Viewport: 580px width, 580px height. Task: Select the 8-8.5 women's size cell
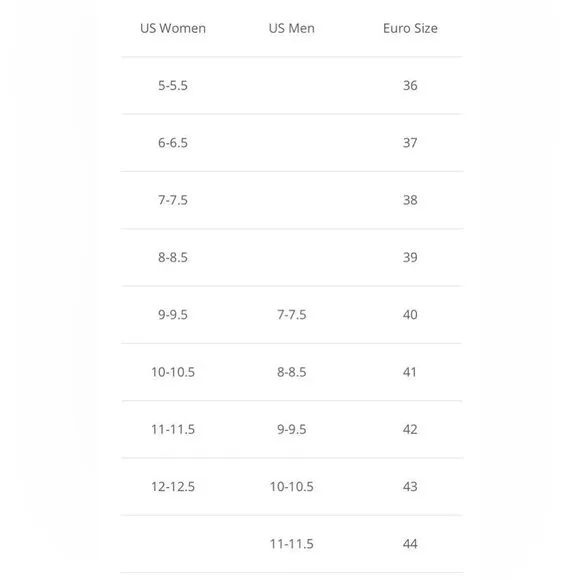pos(173,257)
